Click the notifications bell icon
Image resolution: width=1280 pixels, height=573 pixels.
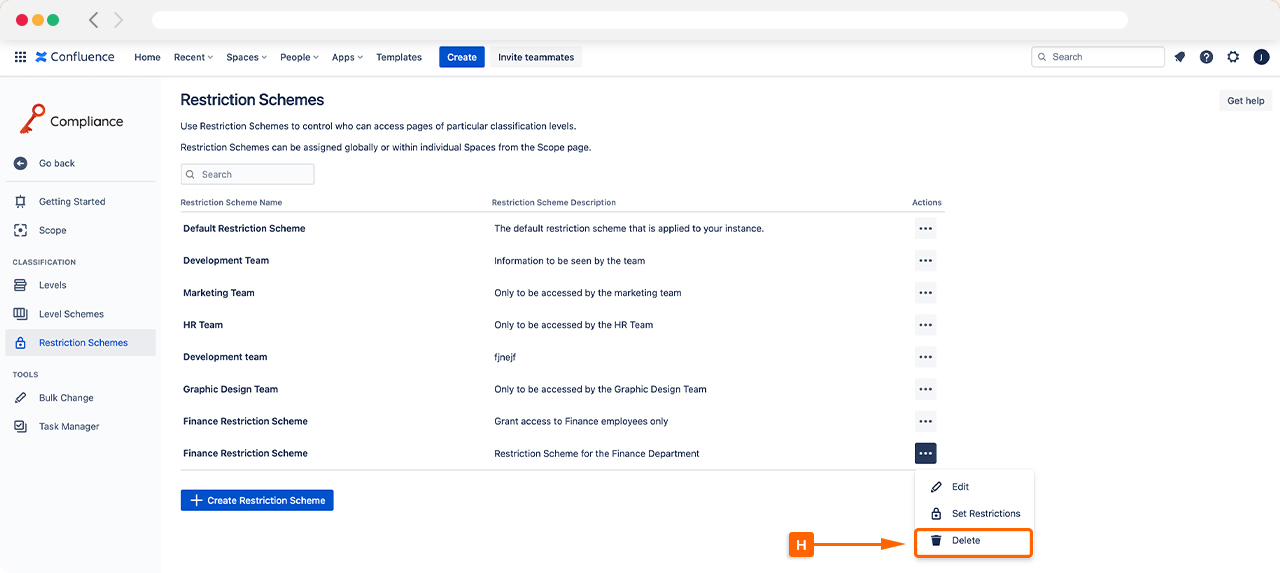[1180, 57]
